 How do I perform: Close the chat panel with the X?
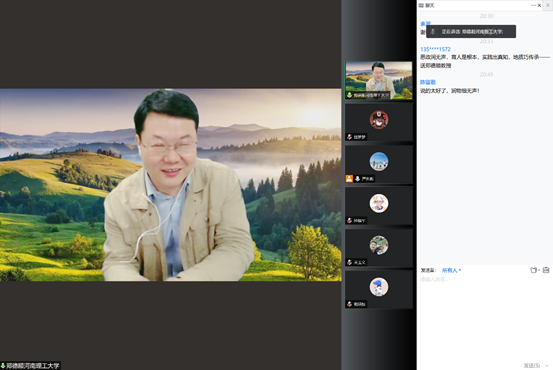coord(539,5)
